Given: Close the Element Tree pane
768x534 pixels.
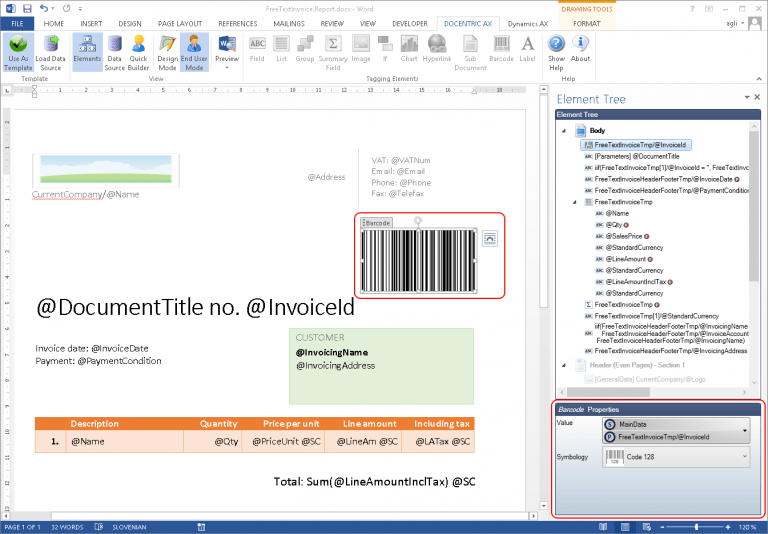Looking at the screenshot, I should point(757,97).
